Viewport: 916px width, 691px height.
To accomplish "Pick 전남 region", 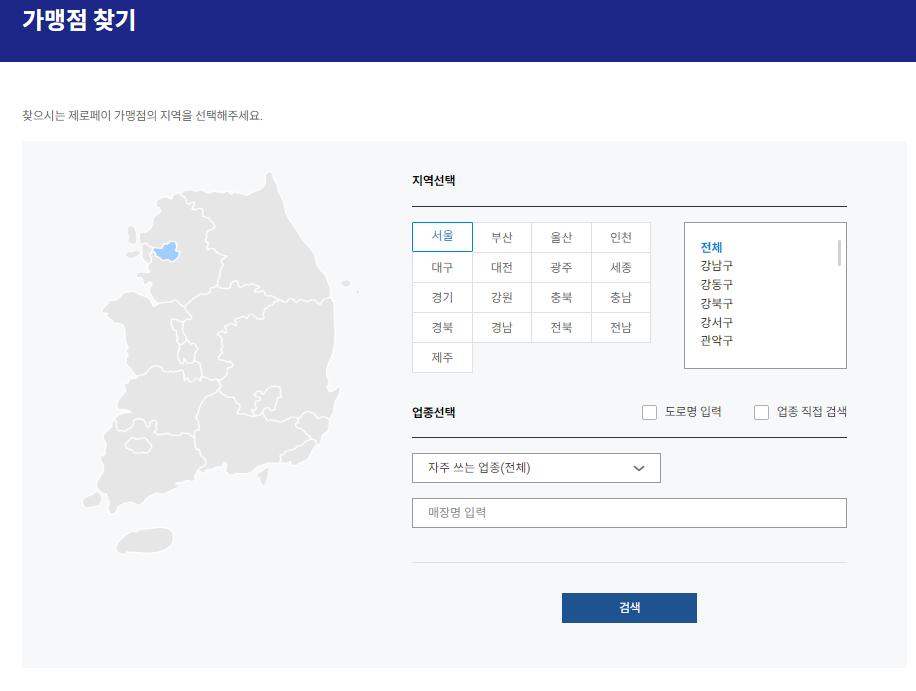I will coord(621,328).
